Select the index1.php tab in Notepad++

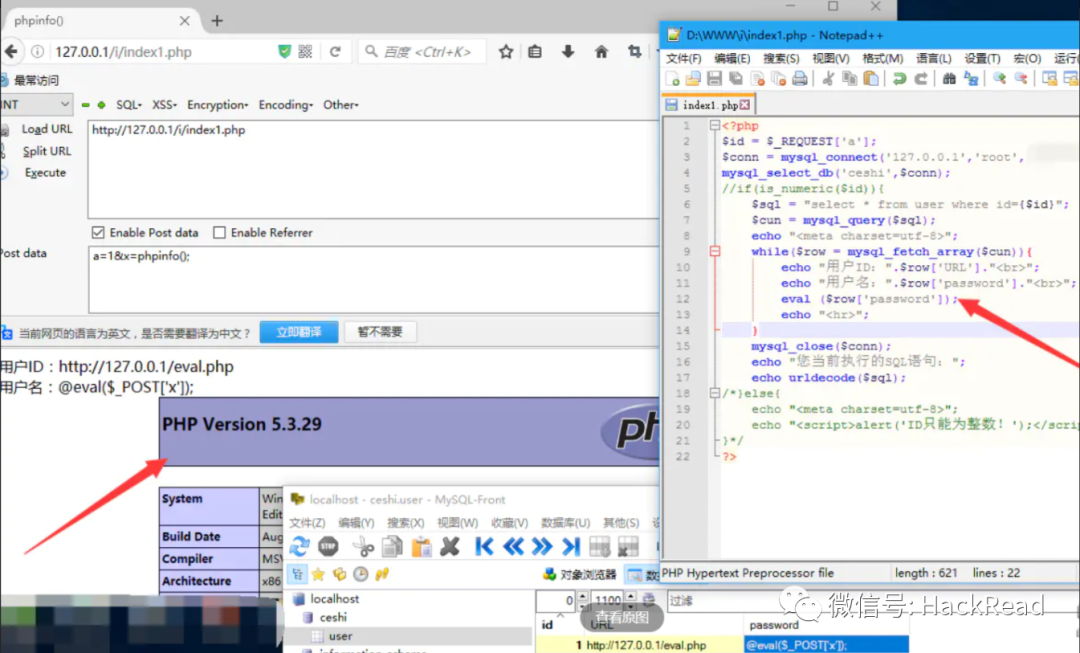point(707,105)
